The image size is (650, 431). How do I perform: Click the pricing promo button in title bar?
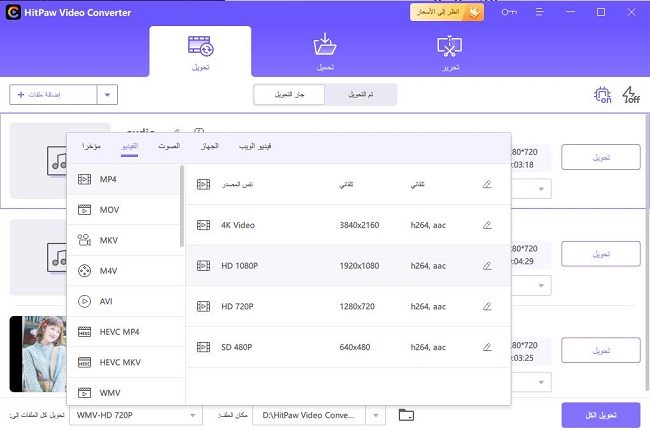447,12
